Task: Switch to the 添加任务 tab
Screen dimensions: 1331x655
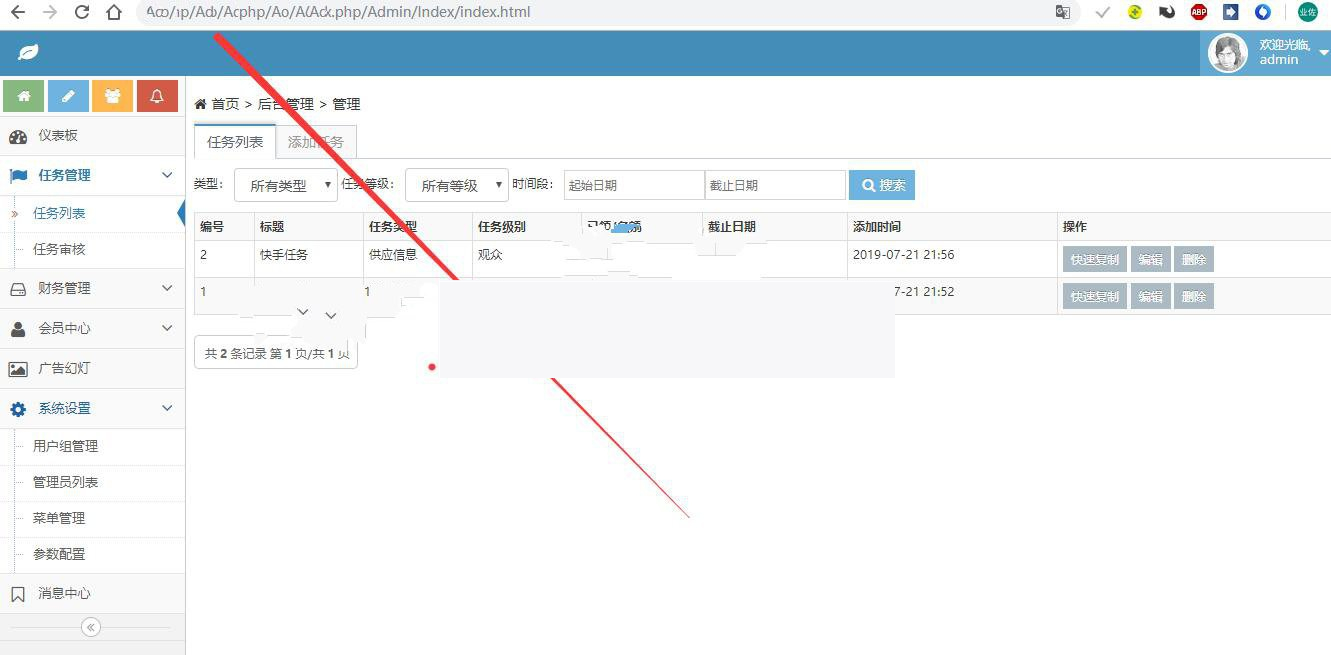Action: click(x=317, y=140)
